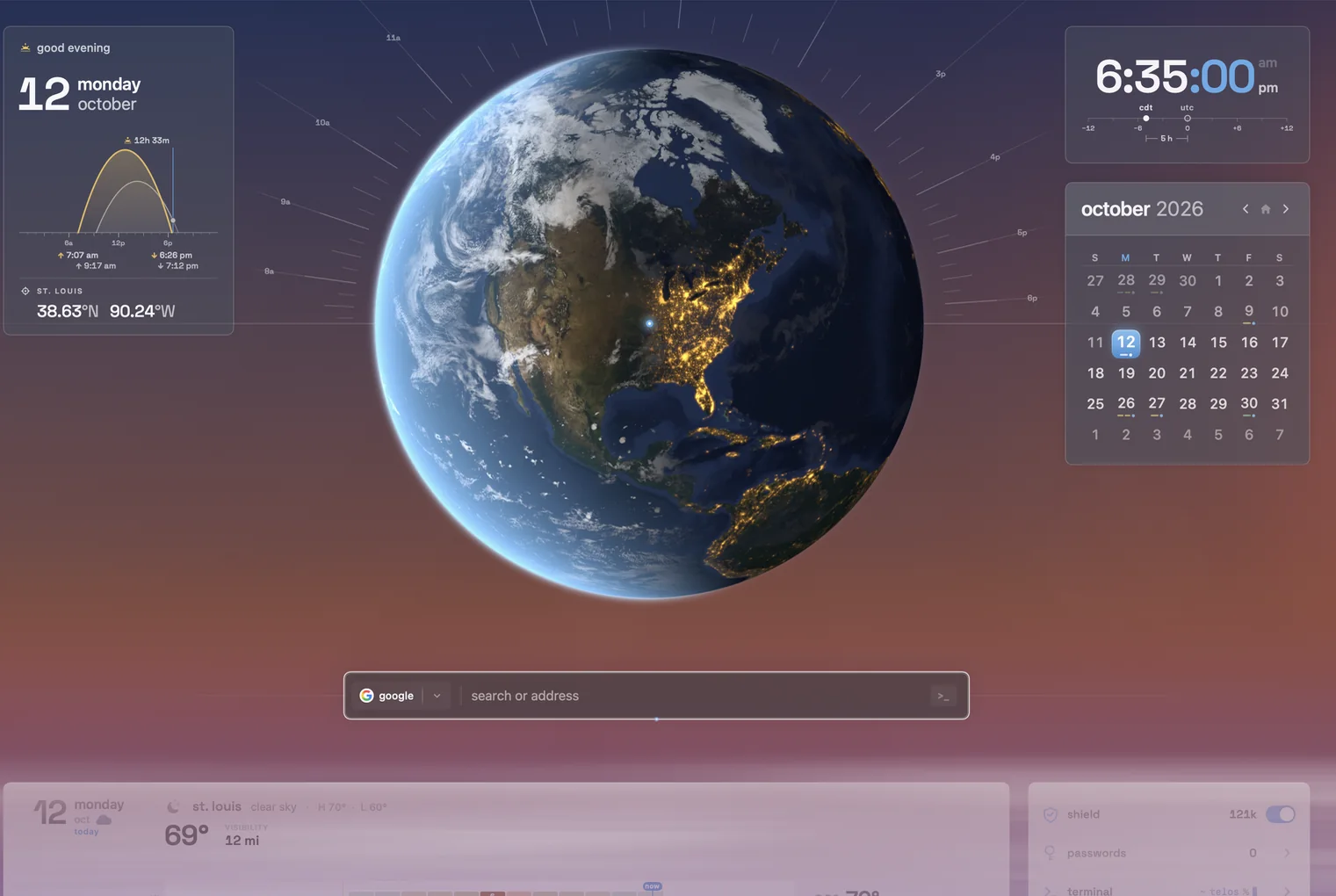
Task: Switch the clock to am
Action: coord(1267,63)
